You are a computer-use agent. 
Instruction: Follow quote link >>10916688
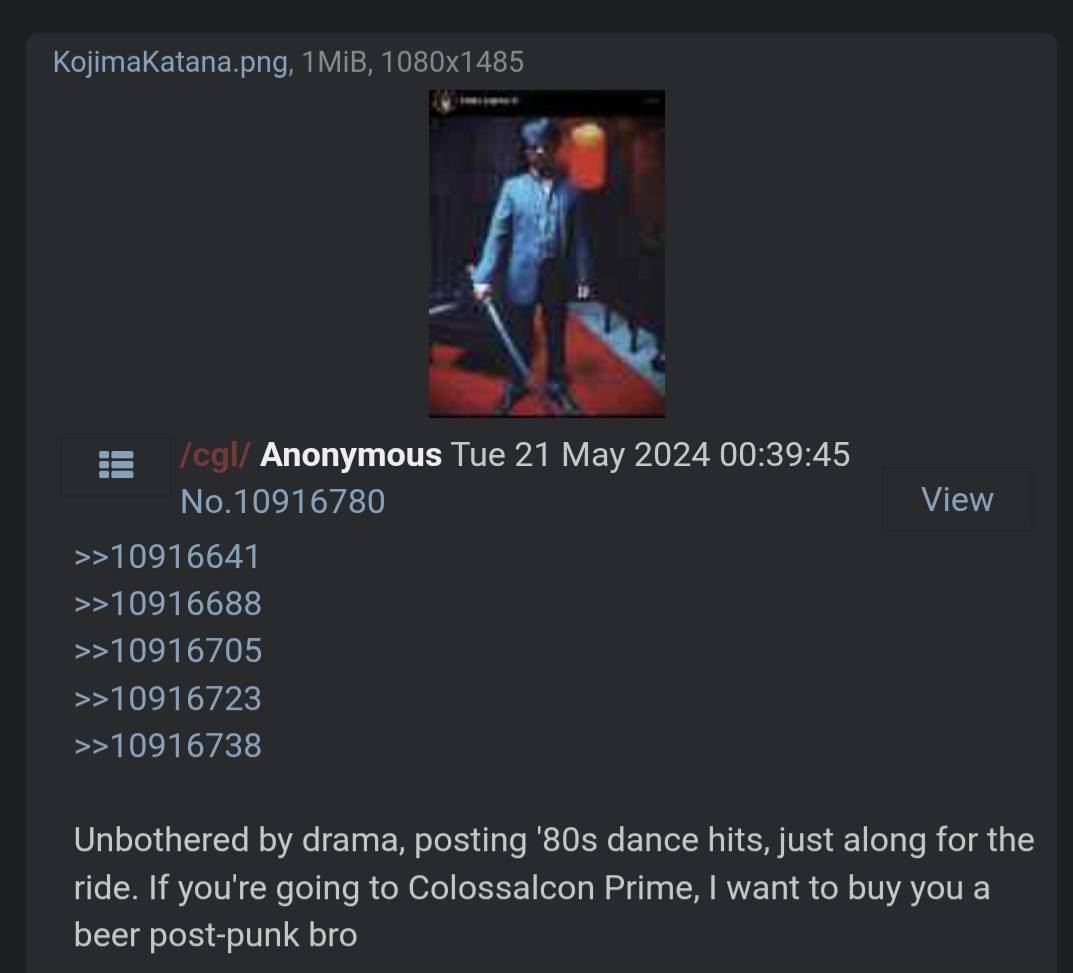pos(168,604)
